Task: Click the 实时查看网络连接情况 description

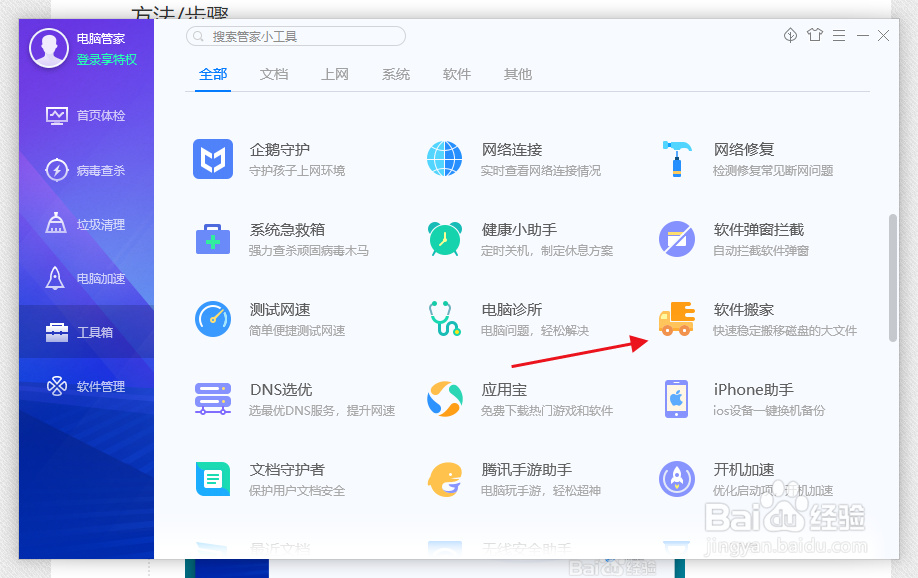Action: click(x=540, y=171)
